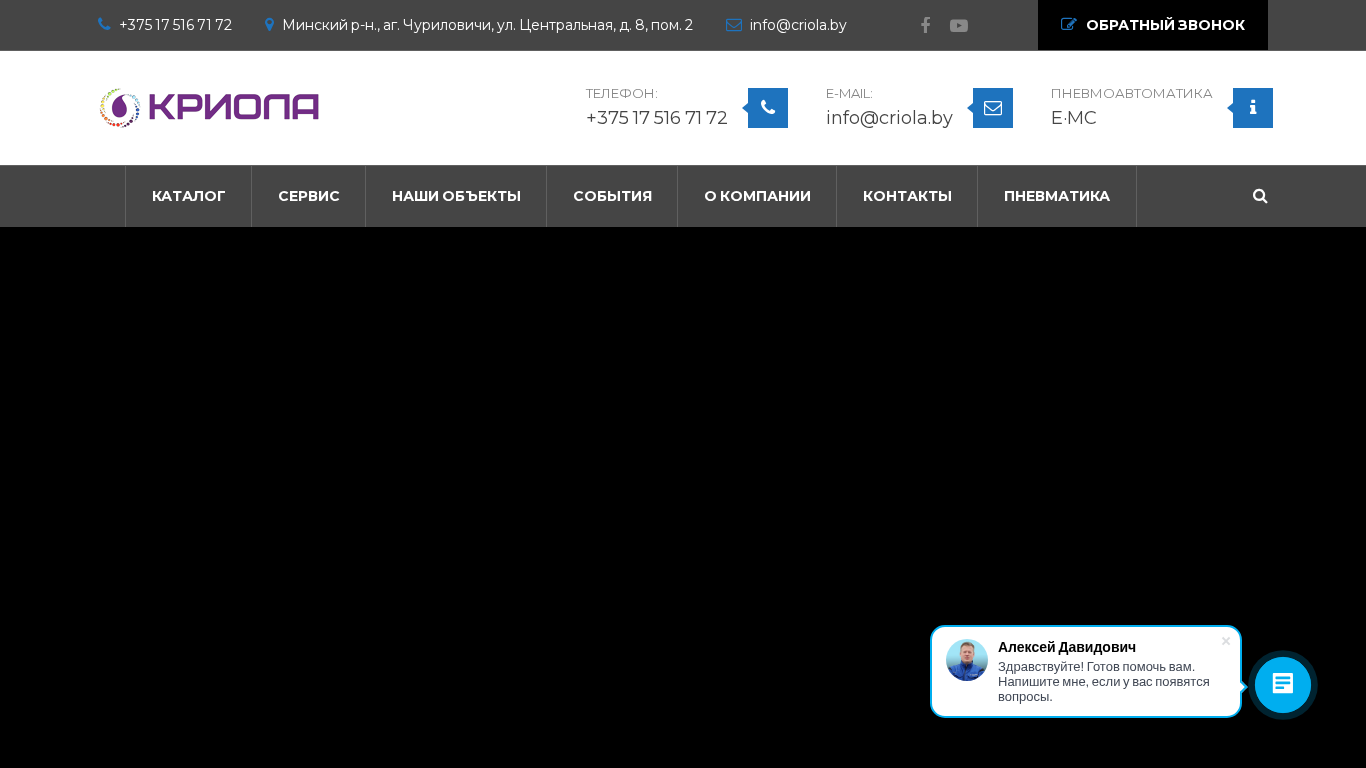Click Алексей Давидович chat avatar
This screenshot has height=768, width=1366.
967,660
